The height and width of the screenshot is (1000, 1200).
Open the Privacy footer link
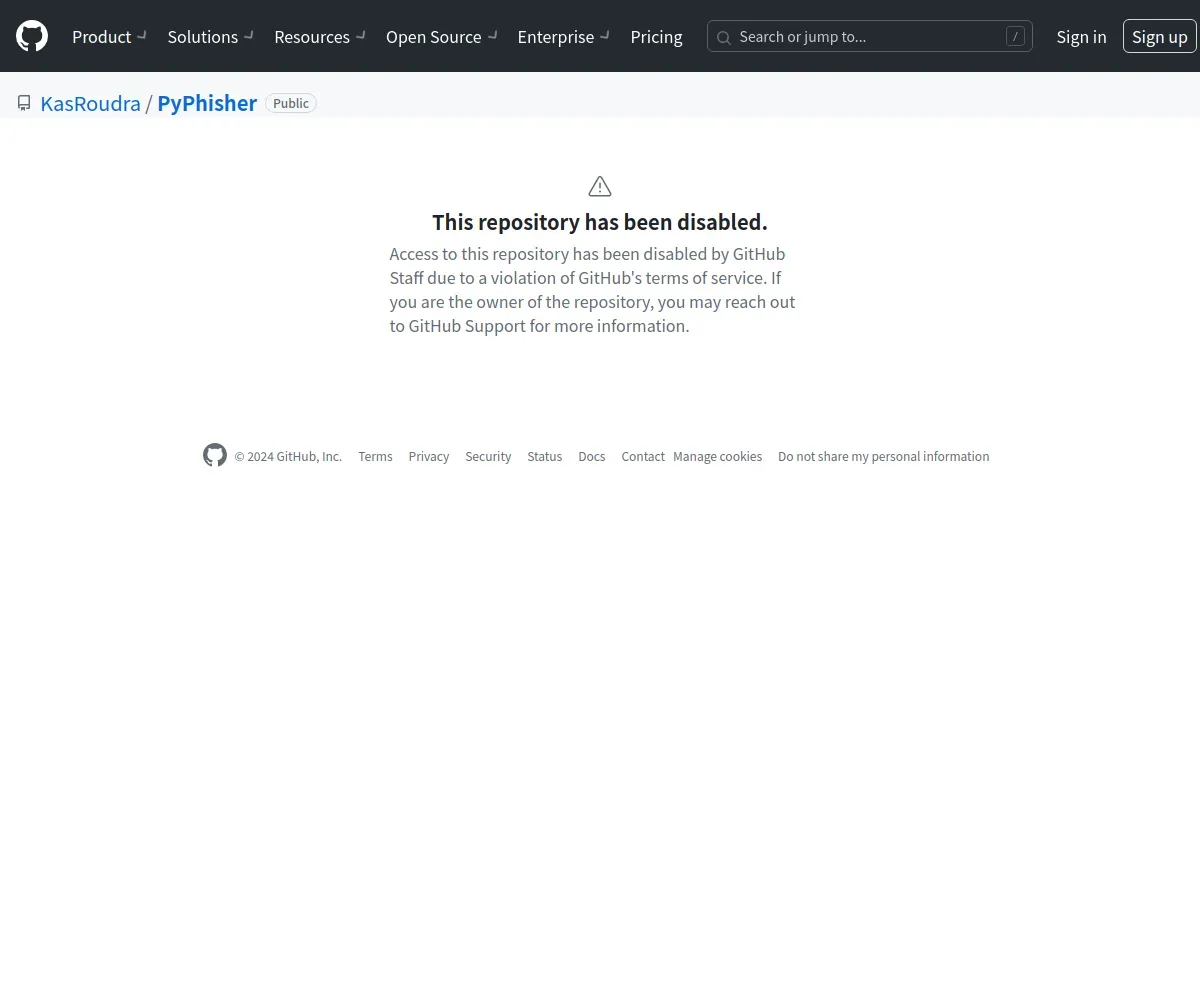tap(429, 456)
